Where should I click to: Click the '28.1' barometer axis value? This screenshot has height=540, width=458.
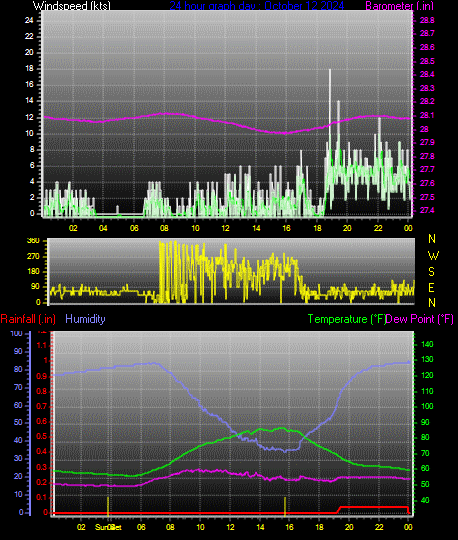click(x=427, y=115)
